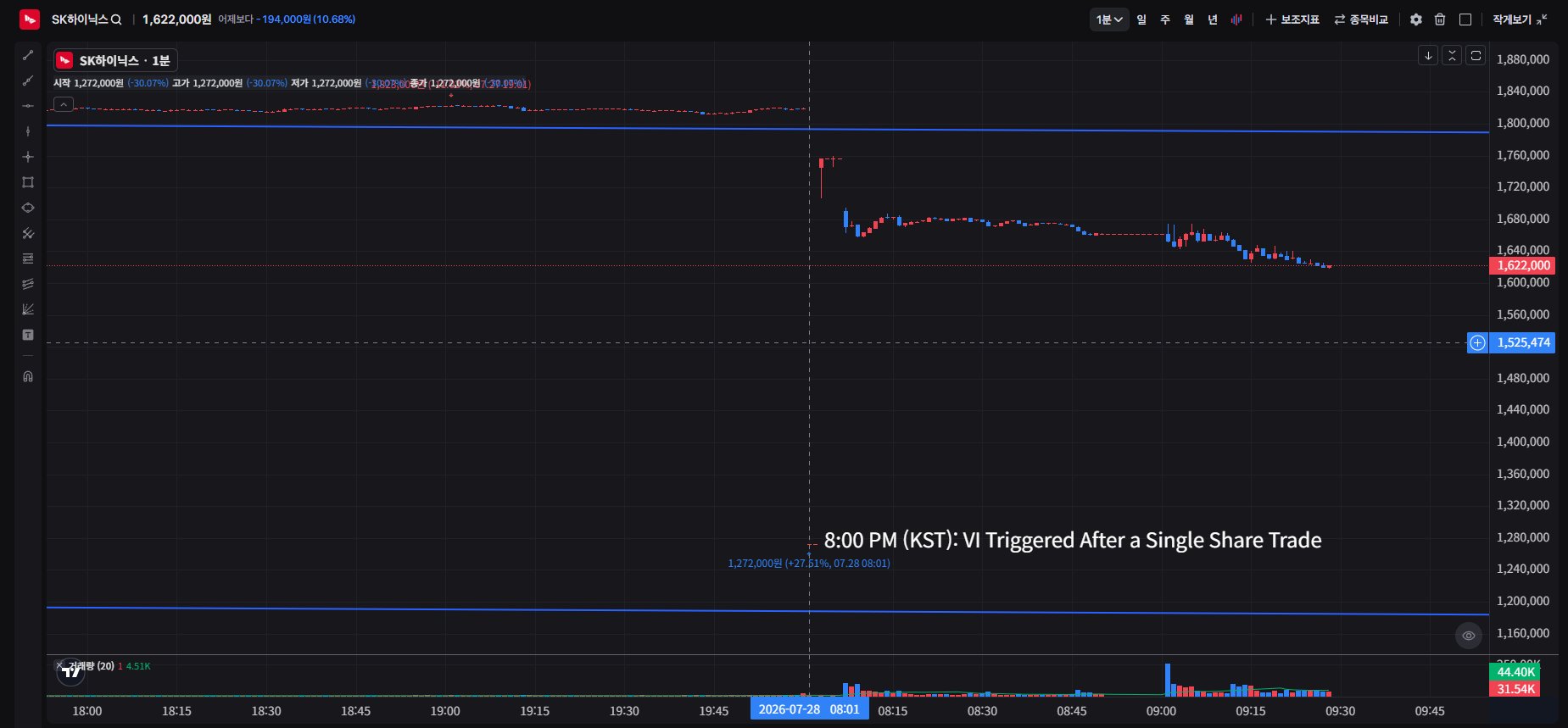The image size is (1568, 728).
Task: Toggle the eye visibility button
Action: (x=1469, y=636)
